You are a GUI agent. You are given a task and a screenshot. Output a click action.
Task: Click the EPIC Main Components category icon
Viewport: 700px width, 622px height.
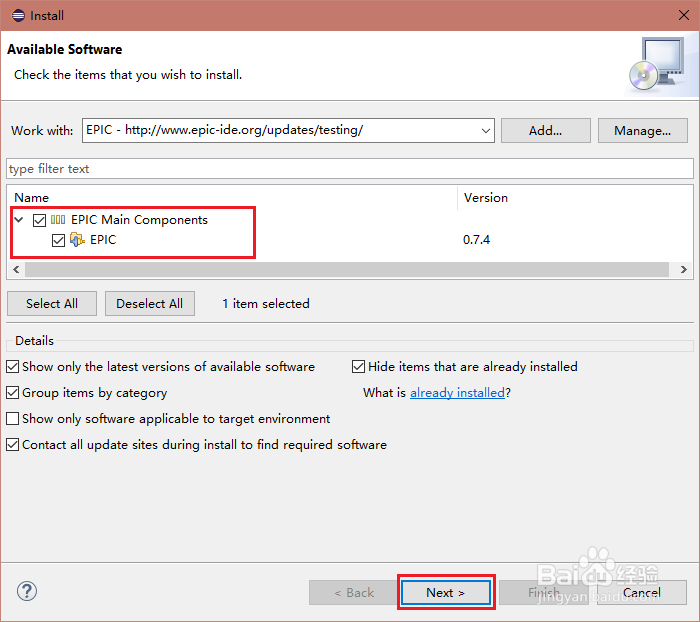point(58,220)
